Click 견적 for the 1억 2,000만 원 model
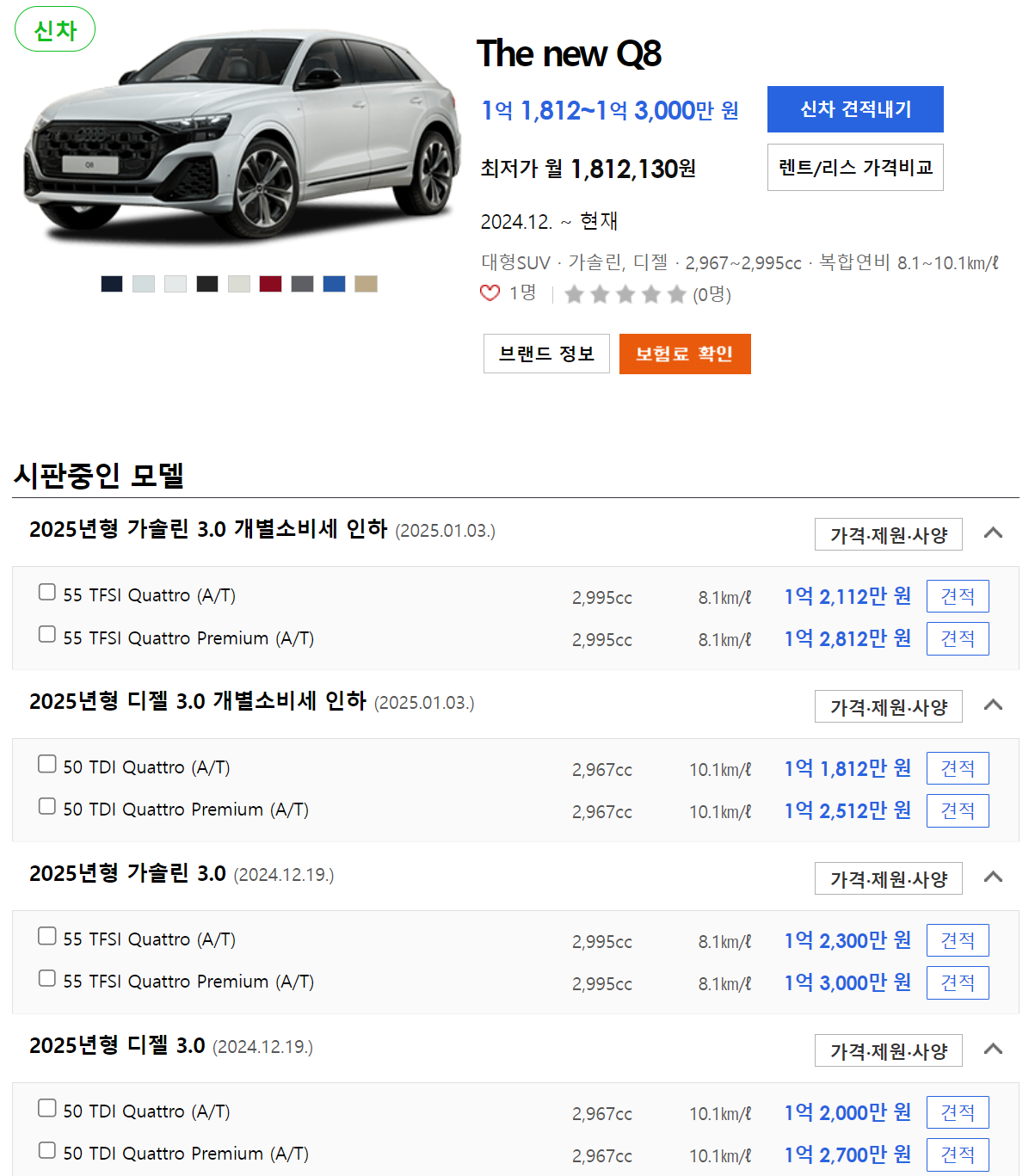The height and width of the screenshot is (1176, 1035). pos(958,1112)
